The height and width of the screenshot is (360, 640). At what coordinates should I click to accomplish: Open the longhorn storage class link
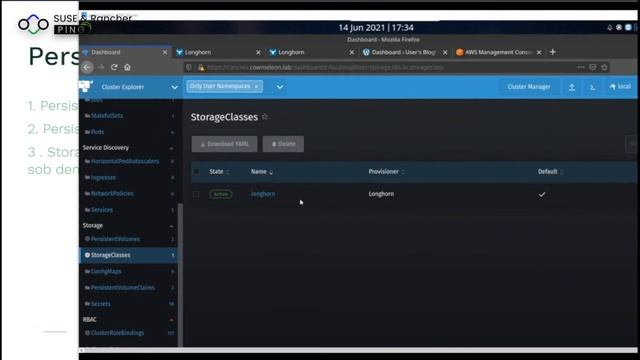tap(263, 194)
